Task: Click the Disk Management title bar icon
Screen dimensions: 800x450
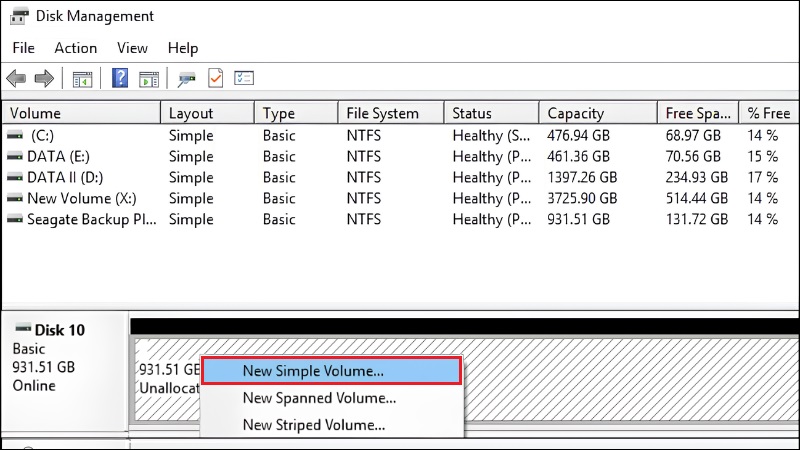Action: 19,16
